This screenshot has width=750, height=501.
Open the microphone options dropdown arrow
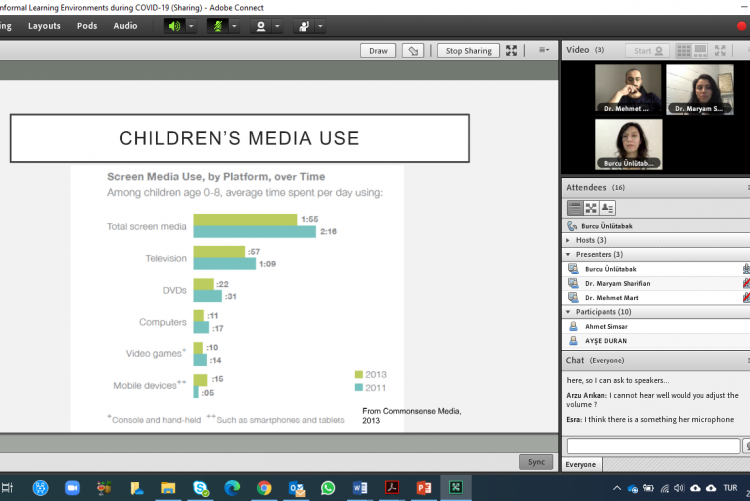234,26
